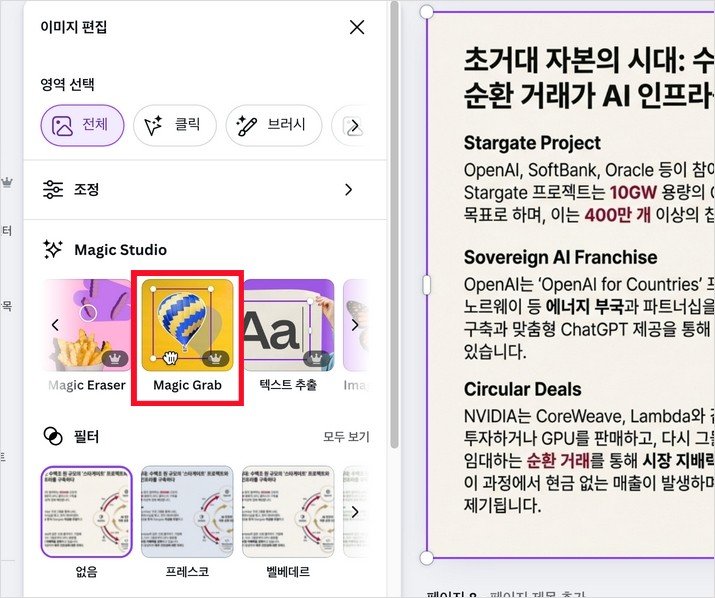
Task: Show more filters with right arrow
Action: coord(355,512)
